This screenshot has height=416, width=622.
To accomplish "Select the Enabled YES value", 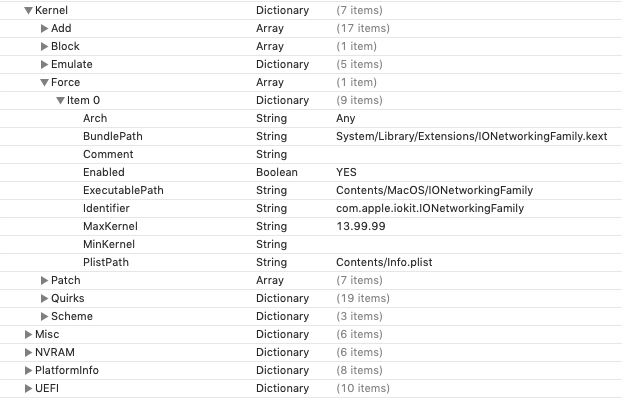I will coord(346,173).
